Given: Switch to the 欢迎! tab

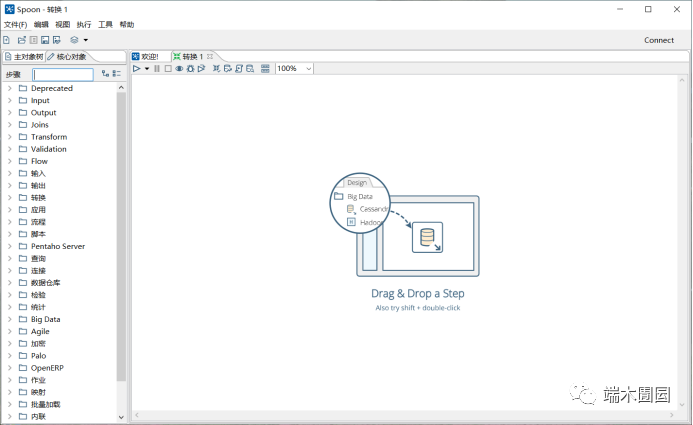Looking at the screenshot, I should pos(148,56).
